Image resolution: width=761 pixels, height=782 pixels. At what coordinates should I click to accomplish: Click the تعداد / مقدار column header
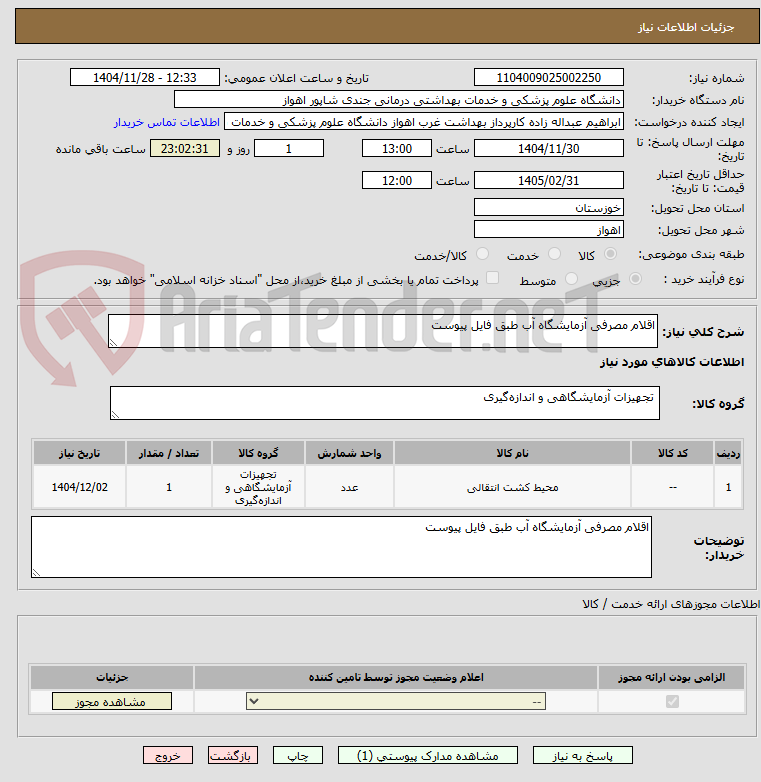click(169, 453)
